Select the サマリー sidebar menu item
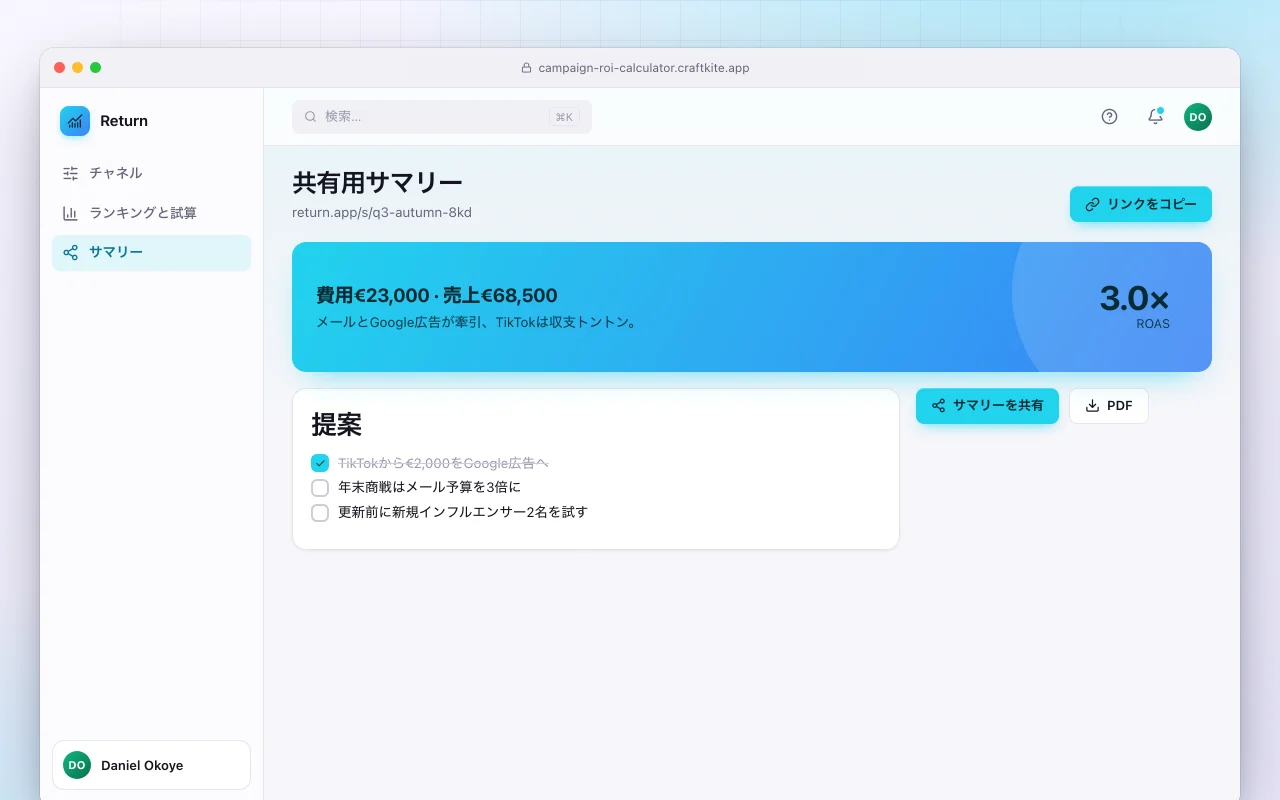This screenshot has height=800, width=1280. pos(151,253)
